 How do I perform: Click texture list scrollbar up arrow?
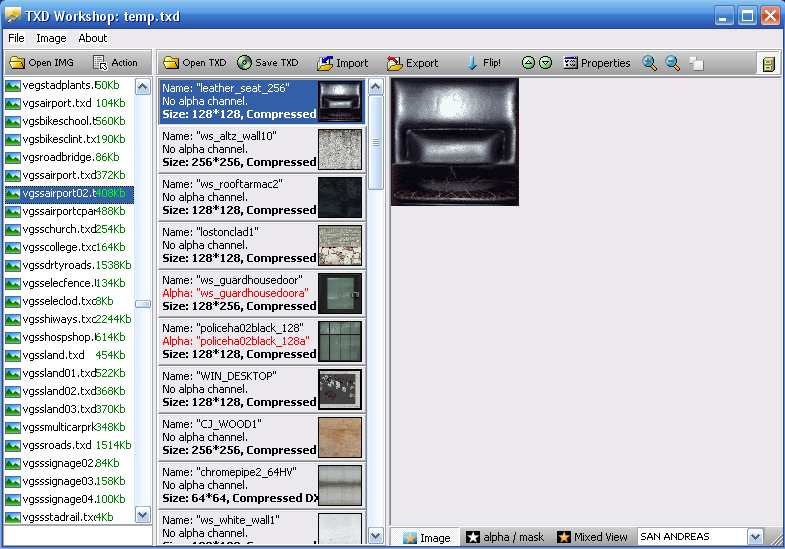click(x=375, y=87)
